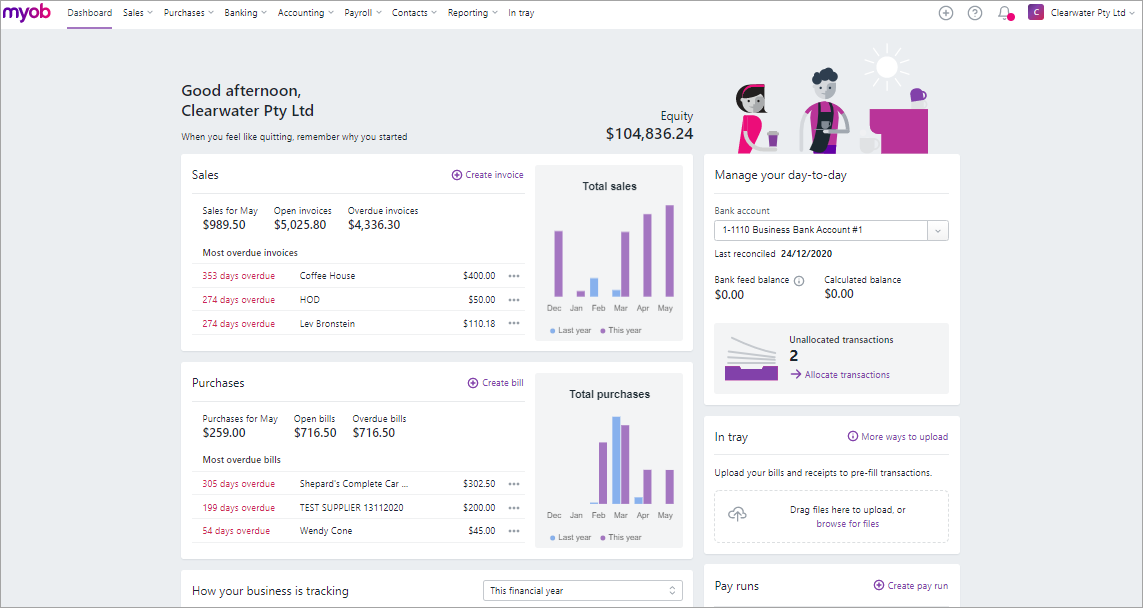Click the Clearwater business avatar icon
Image resolution: width=1143 pixels, height=608 pixels.
(1035, 12)
